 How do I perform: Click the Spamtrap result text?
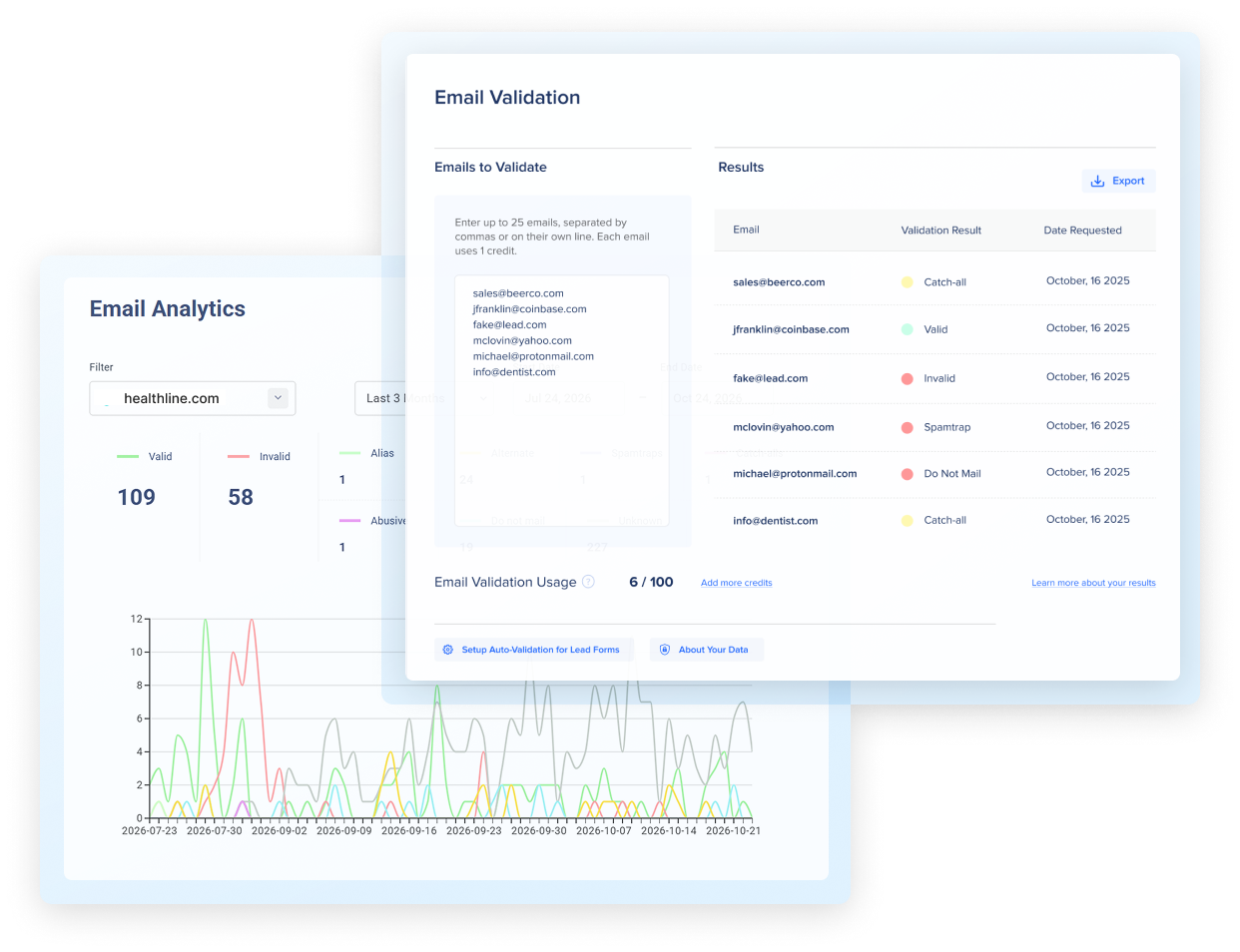pyautogui.click(x=946, y=427)
